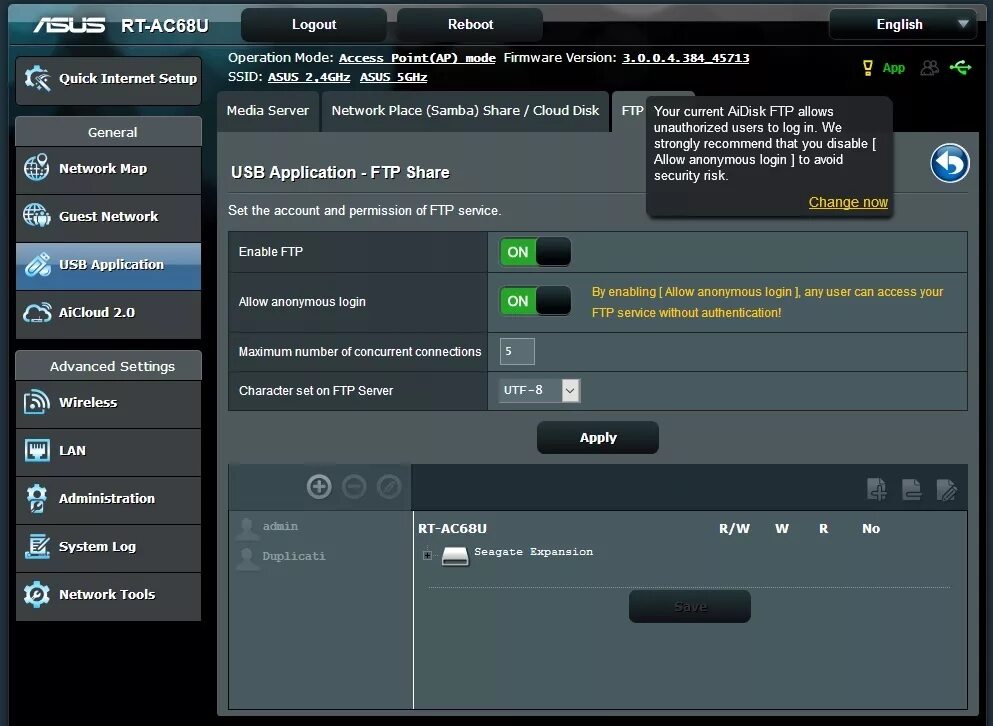
Task: Click the No permission column header
Action: (x=871, y=528)
